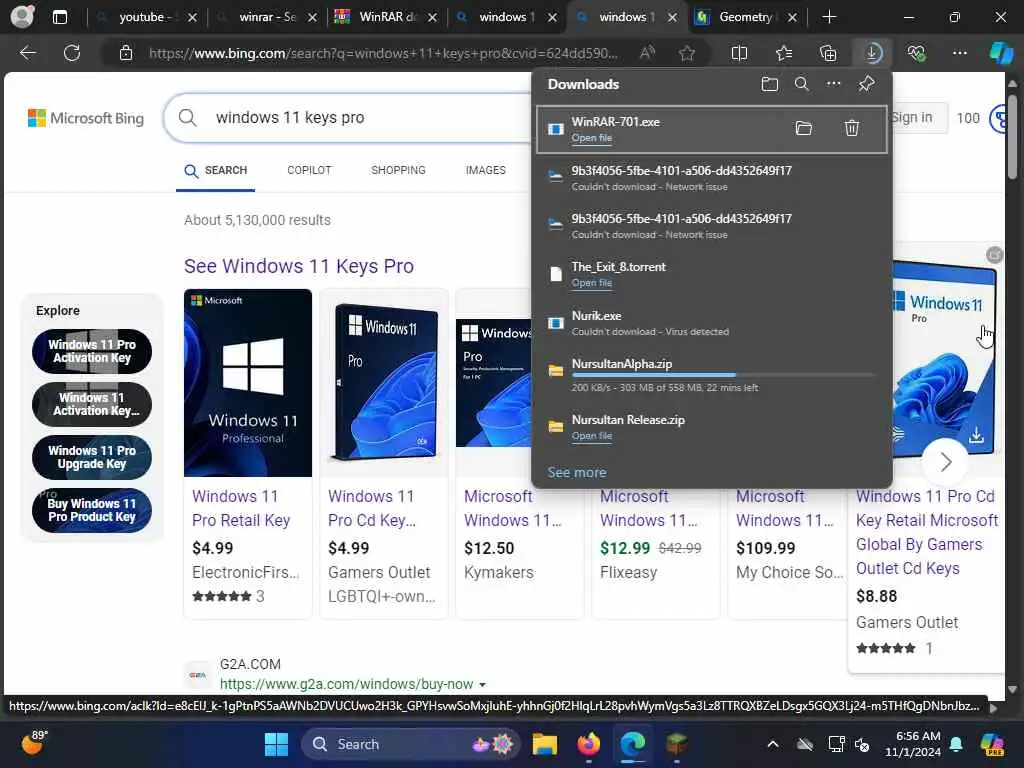Open Firefox from the taskbar
This screenshot has height=768, width=1024.
point(588,744)
